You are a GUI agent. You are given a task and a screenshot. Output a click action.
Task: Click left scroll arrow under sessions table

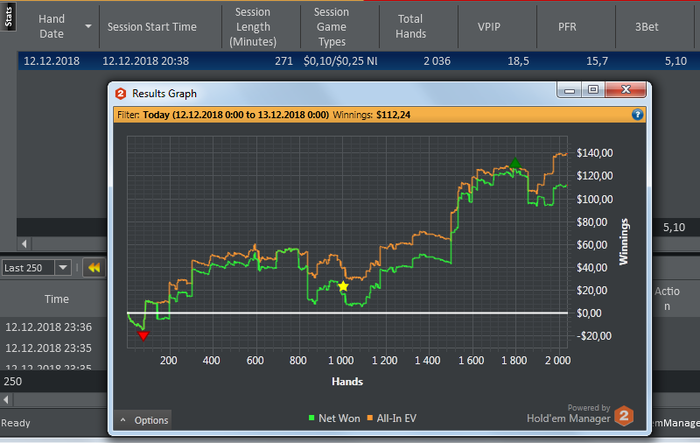click(x=25, y=244)
